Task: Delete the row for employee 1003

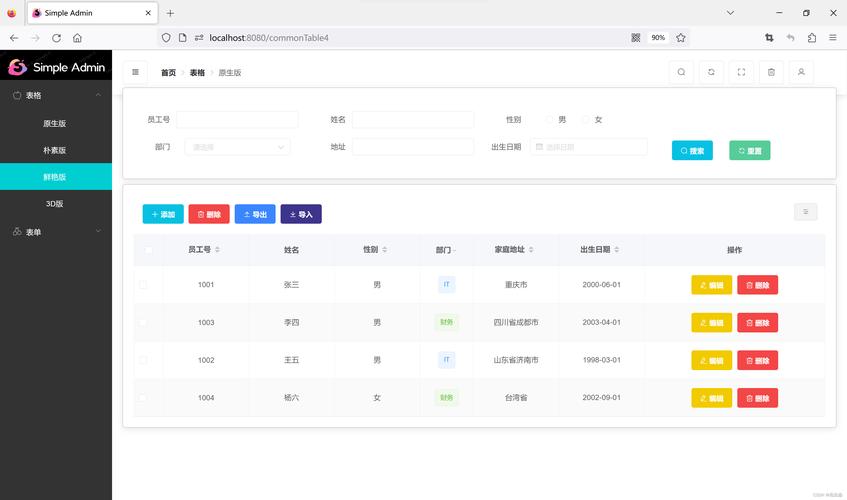Action: [757, 323]
